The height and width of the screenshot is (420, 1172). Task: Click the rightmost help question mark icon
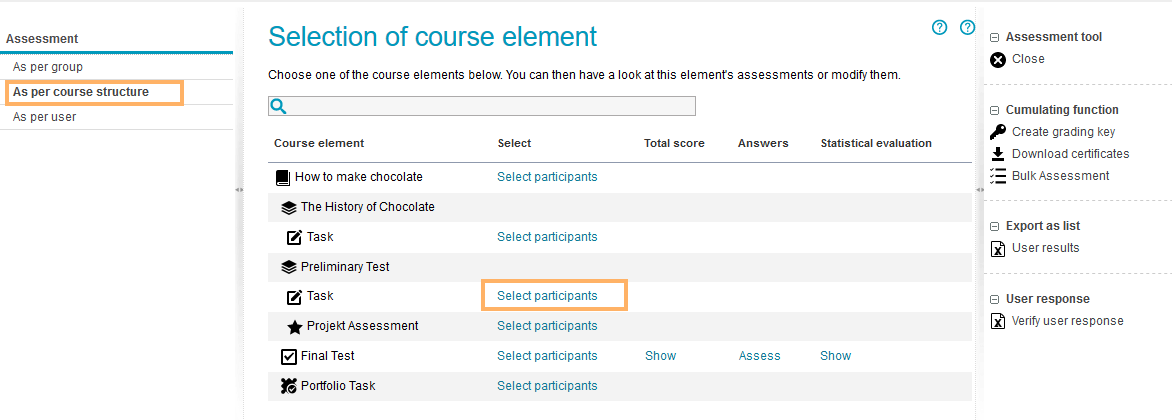click(967, 28)
